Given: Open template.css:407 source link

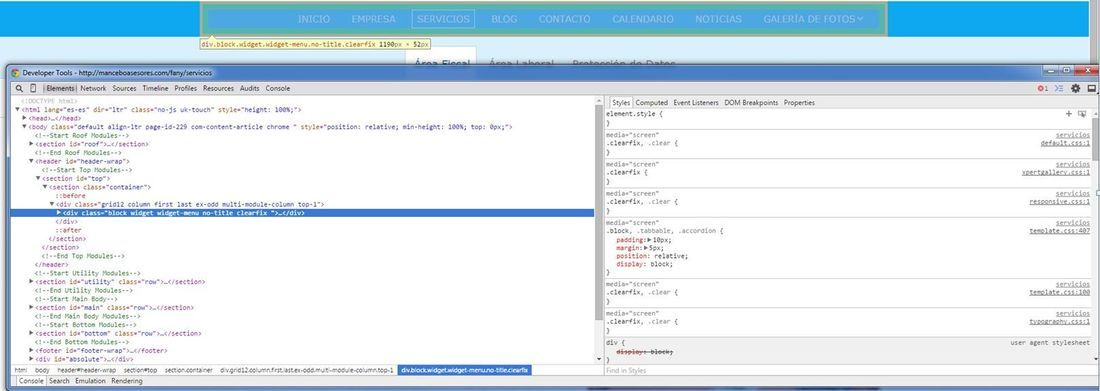Looking at the screenshot, I should coord(1059,230).
